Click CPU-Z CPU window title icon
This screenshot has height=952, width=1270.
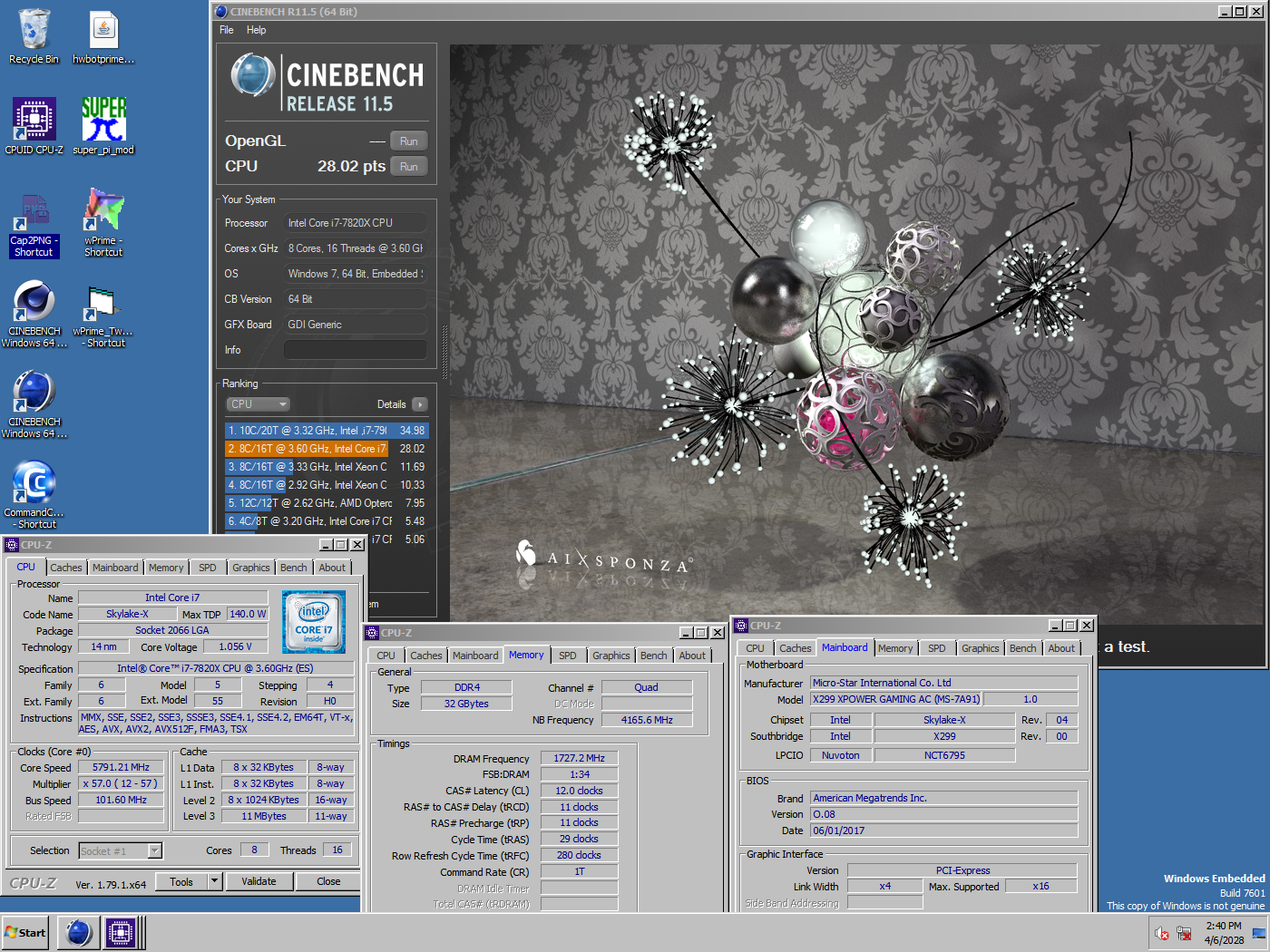coord(12,545)
